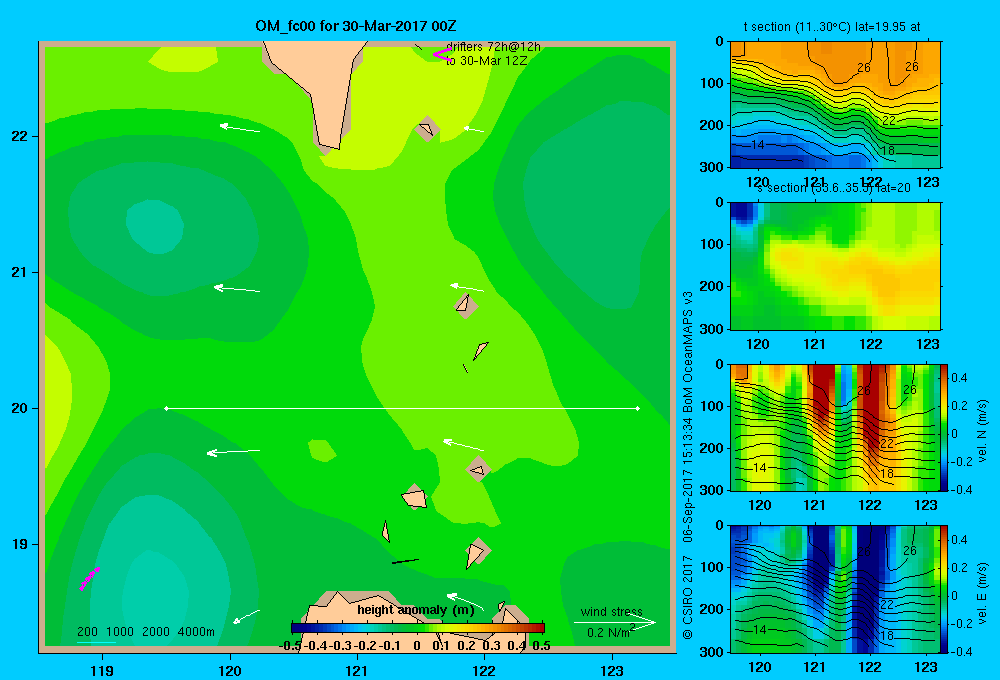Image resolution: width=1000 pixels, height=680 pixels.
Task: Pick the vel. N vertical colorbar
Action: coord(945,427)
